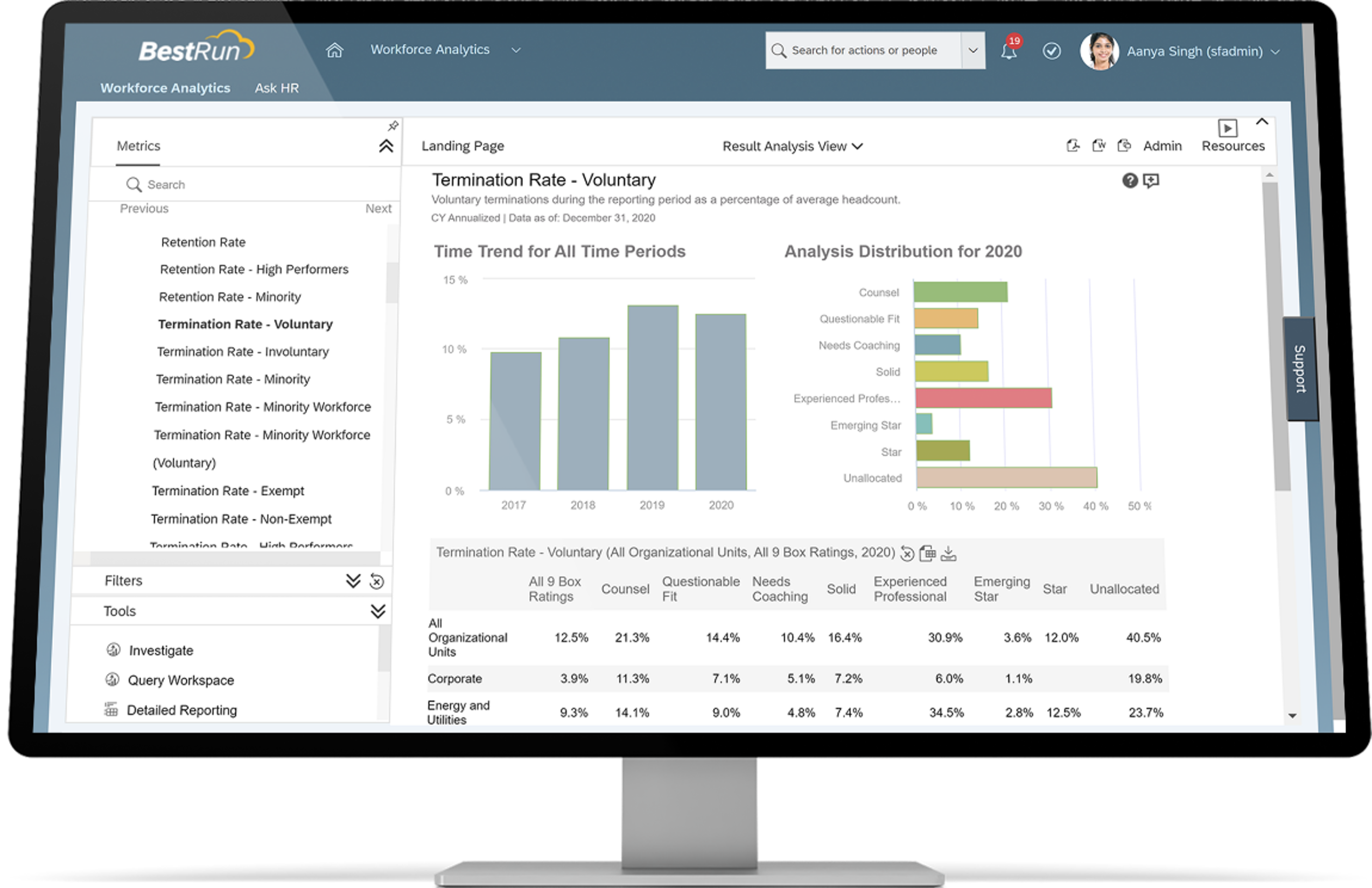Click the checkmark to-do icon in header
The height and width of the screenshot is (888, 1372).
coord(1052,51)
